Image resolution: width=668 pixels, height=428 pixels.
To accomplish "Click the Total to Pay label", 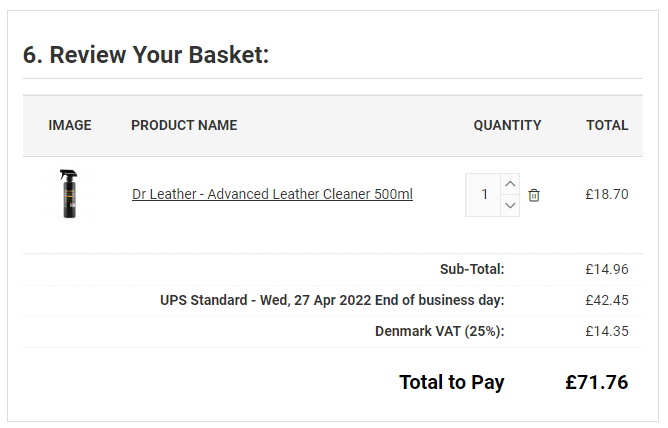I will [452, 382].
